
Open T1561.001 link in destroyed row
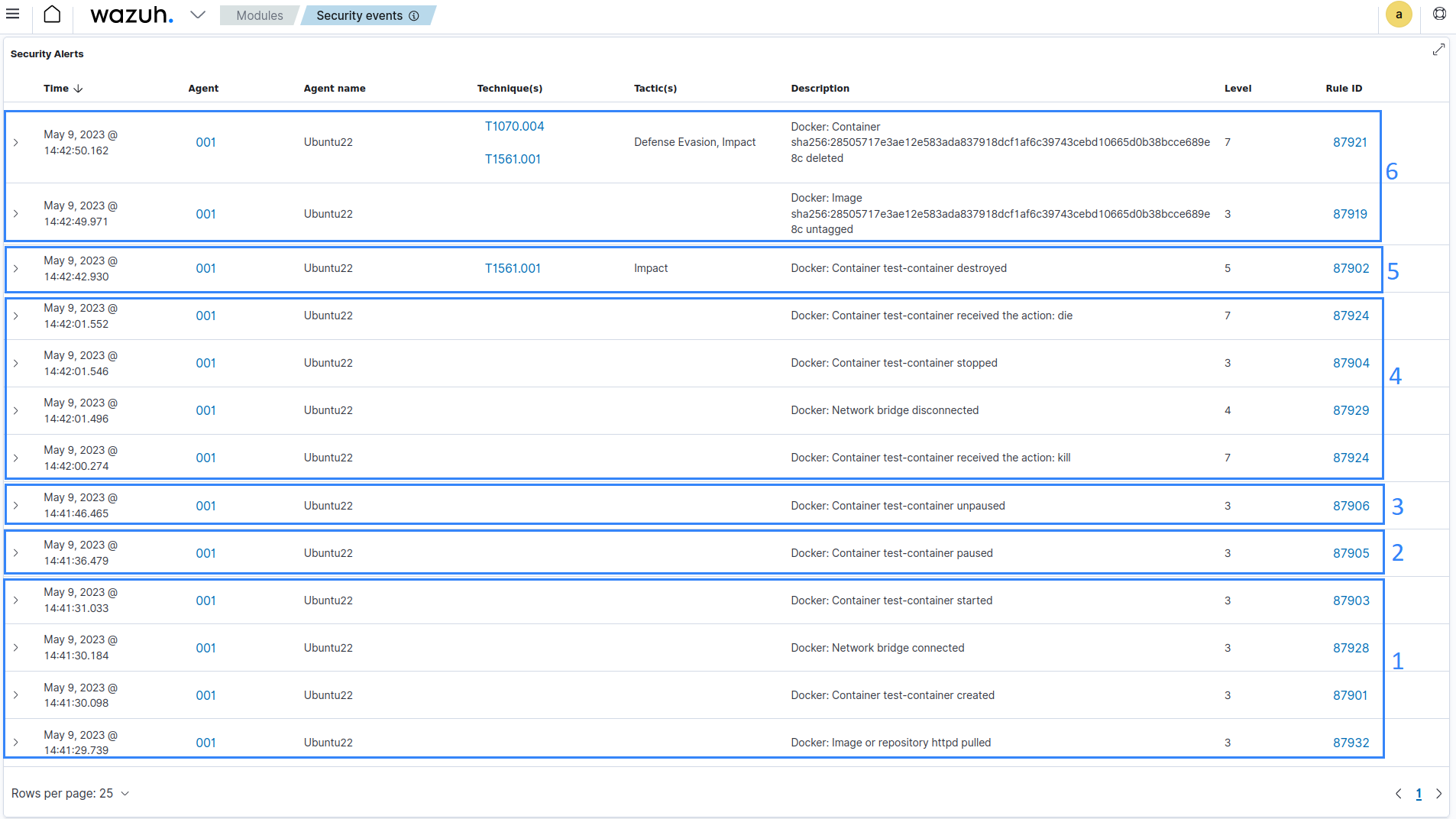tap(513, 268)
